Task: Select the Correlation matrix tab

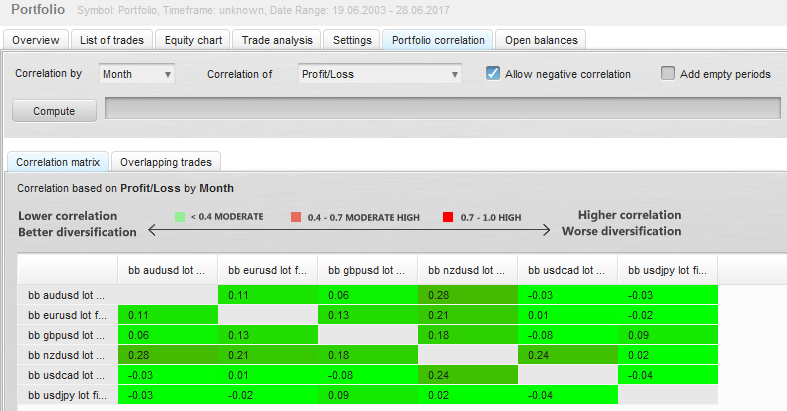Action: point(57,161)
